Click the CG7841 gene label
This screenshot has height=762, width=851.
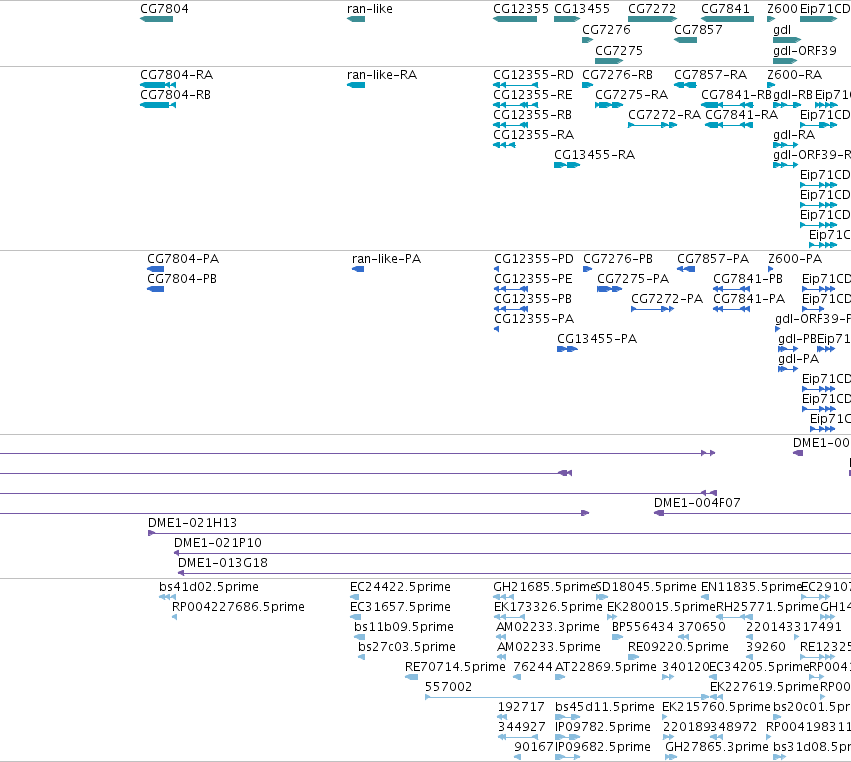725,9
